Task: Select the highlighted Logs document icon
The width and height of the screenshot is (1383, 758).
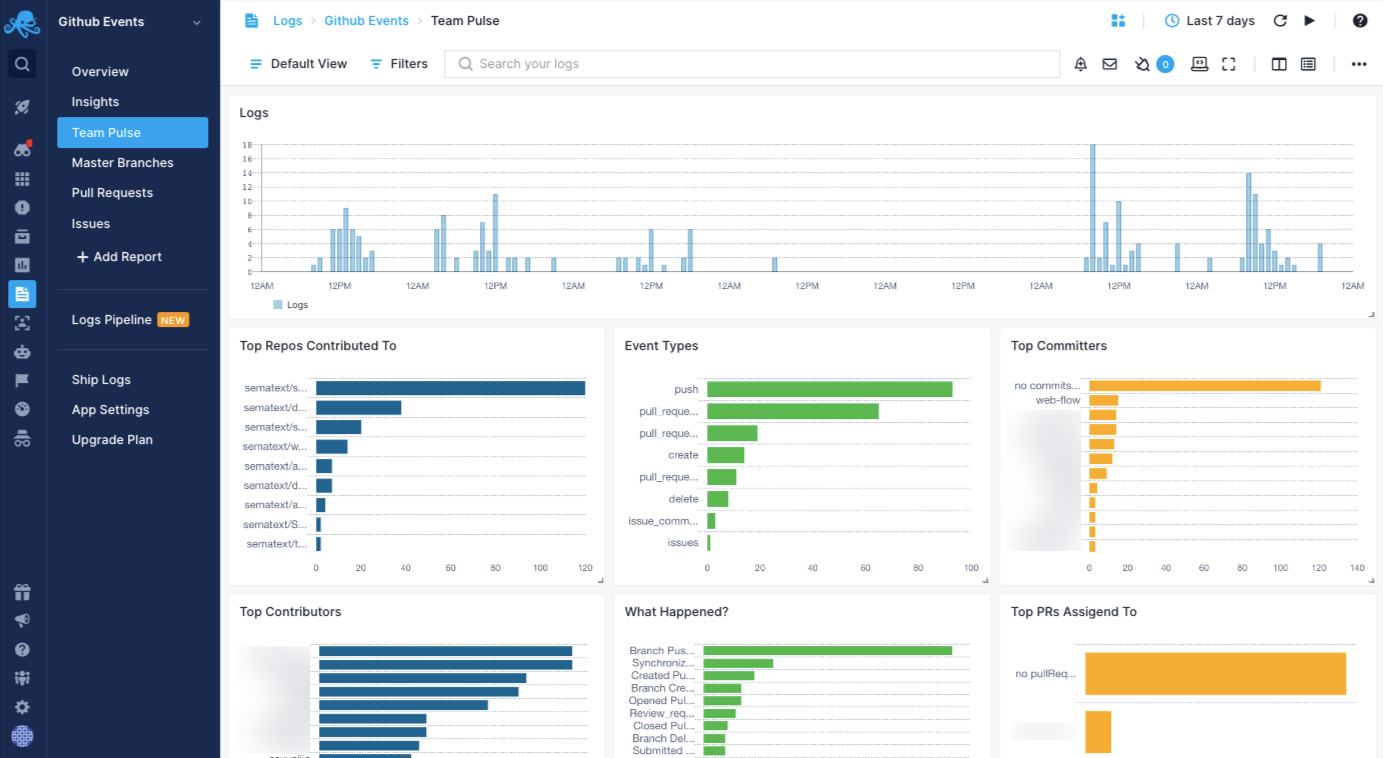Action: (x=22, y=294)
